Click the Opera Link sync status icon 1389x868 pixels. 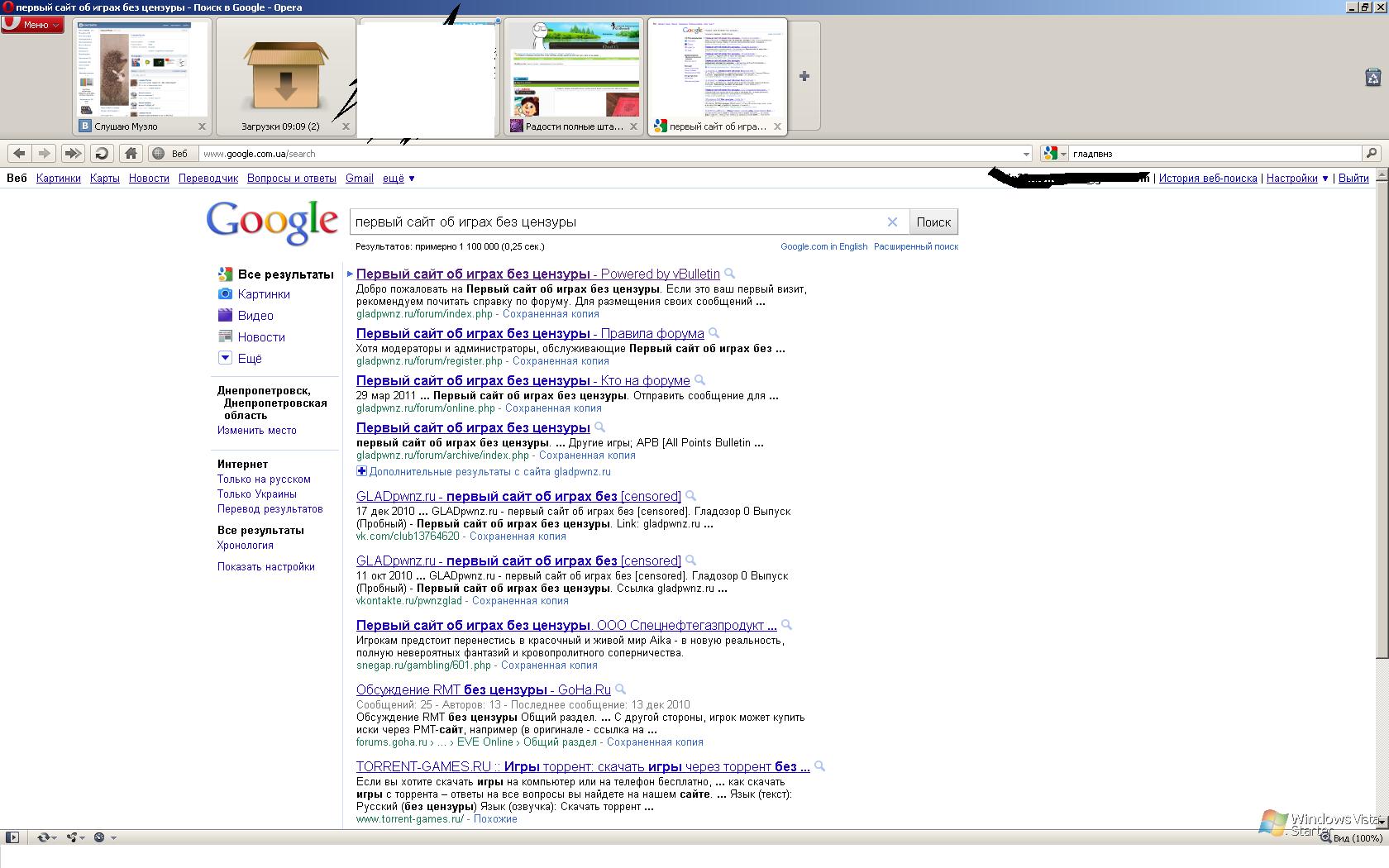[x=43, y=837]
